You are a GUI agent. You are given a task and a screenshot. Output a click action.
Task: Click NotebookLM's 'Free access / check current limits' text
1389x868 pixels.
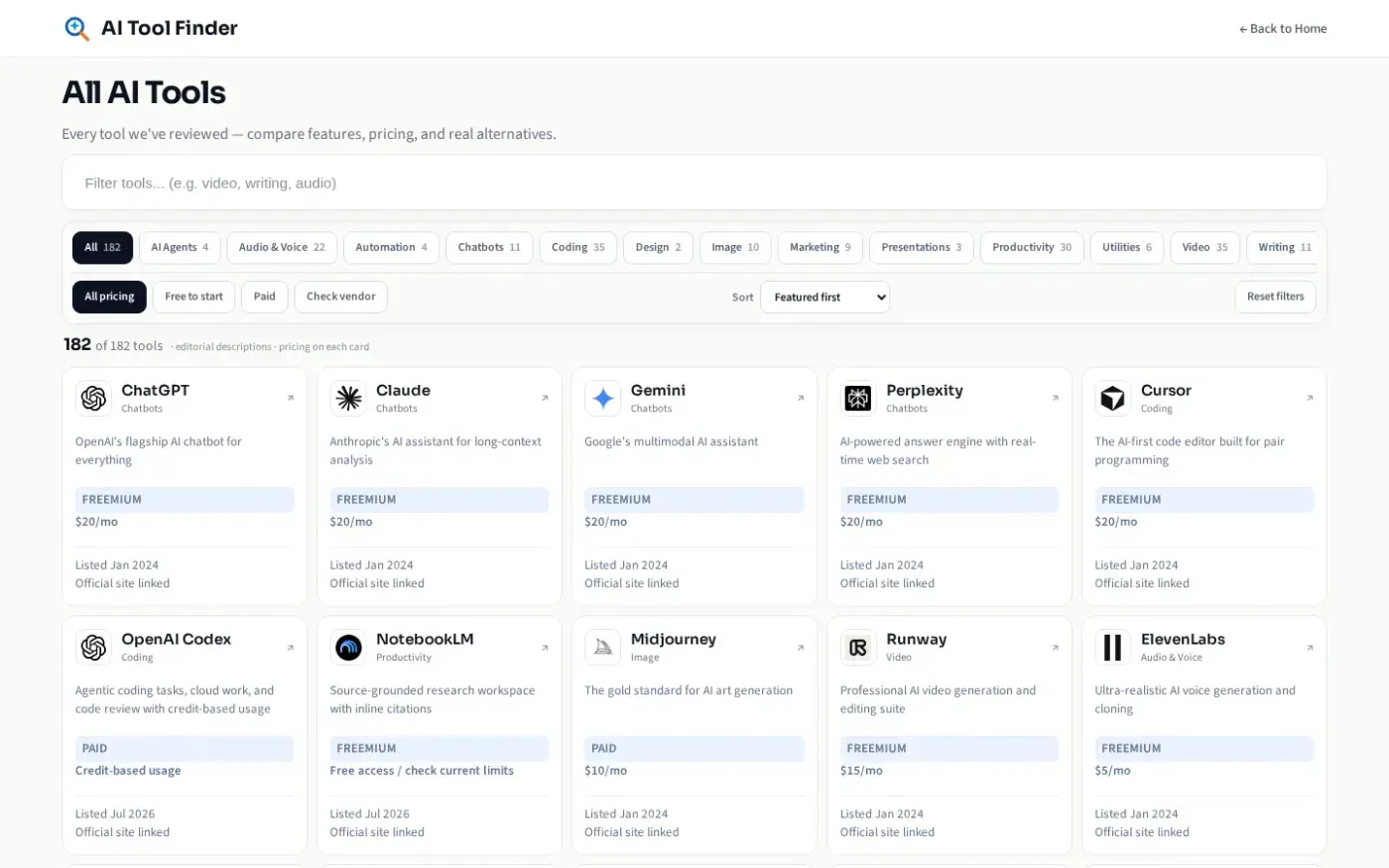(422, 771)
